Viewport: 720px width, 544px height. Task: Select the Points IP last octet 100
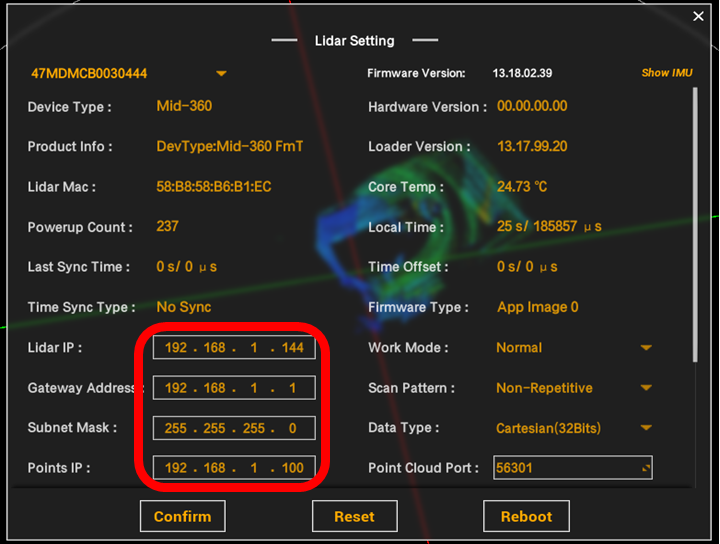pos(292,468)
